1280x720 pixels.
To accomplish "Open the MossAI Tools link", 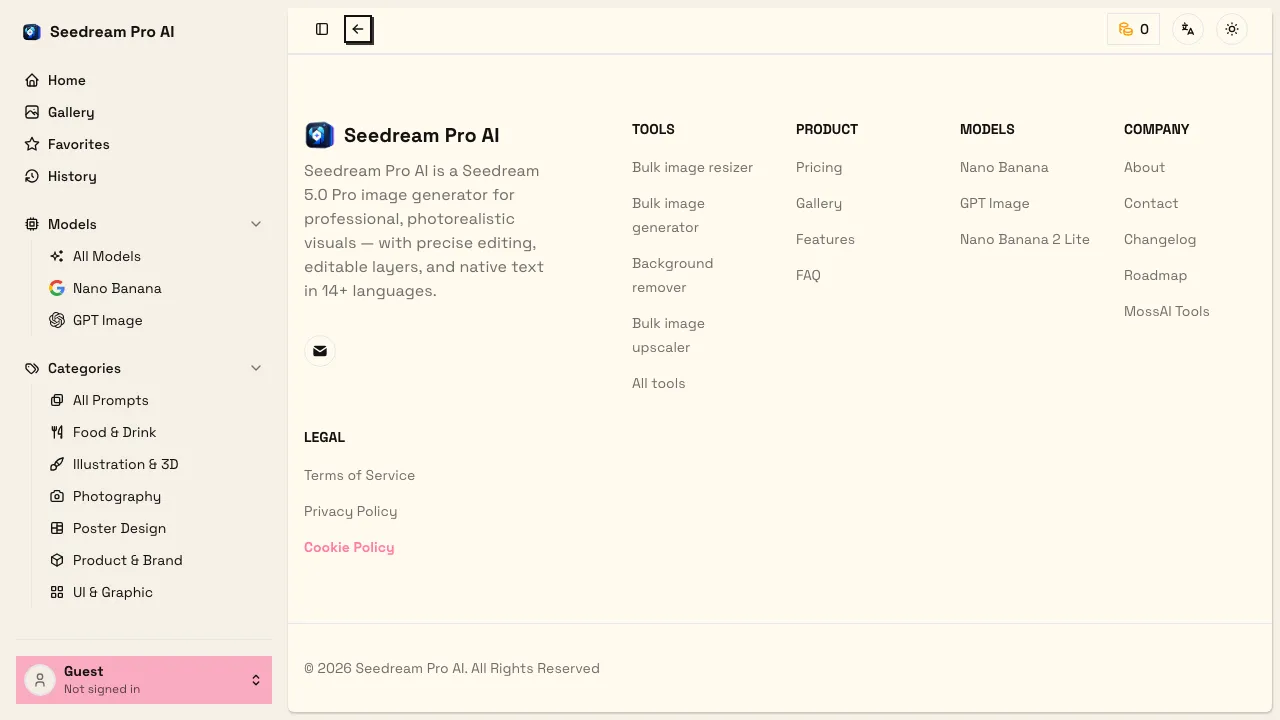I will pos(1167,311).
